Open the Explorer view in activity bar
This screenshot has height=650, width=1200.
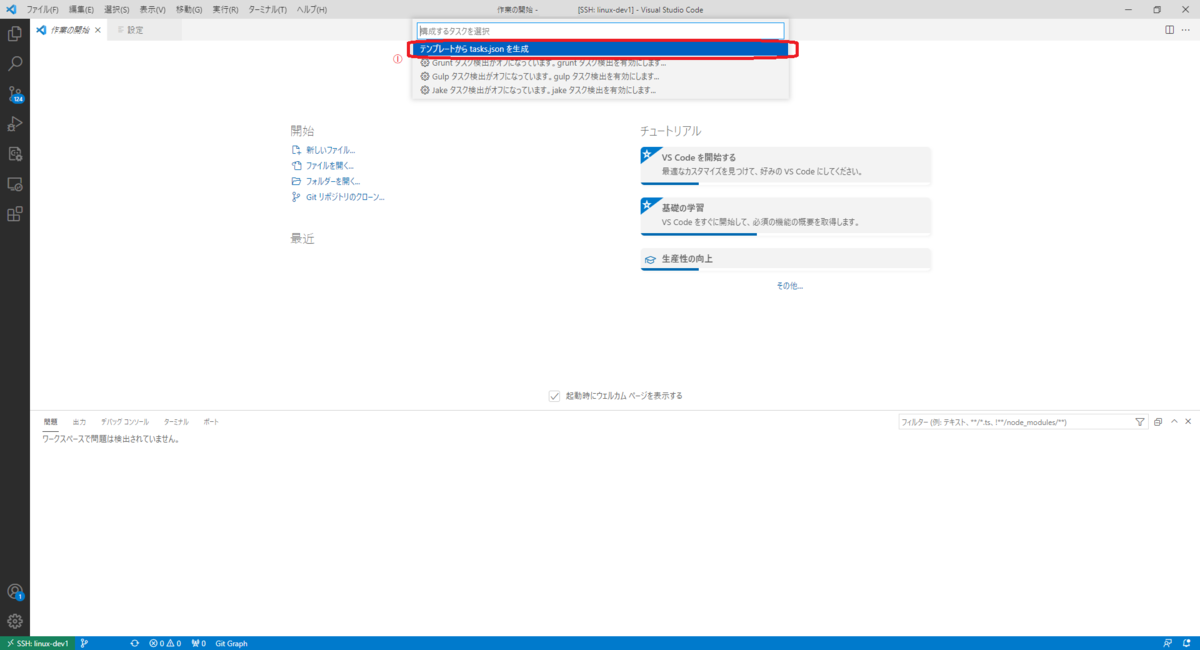coord(15,34)
